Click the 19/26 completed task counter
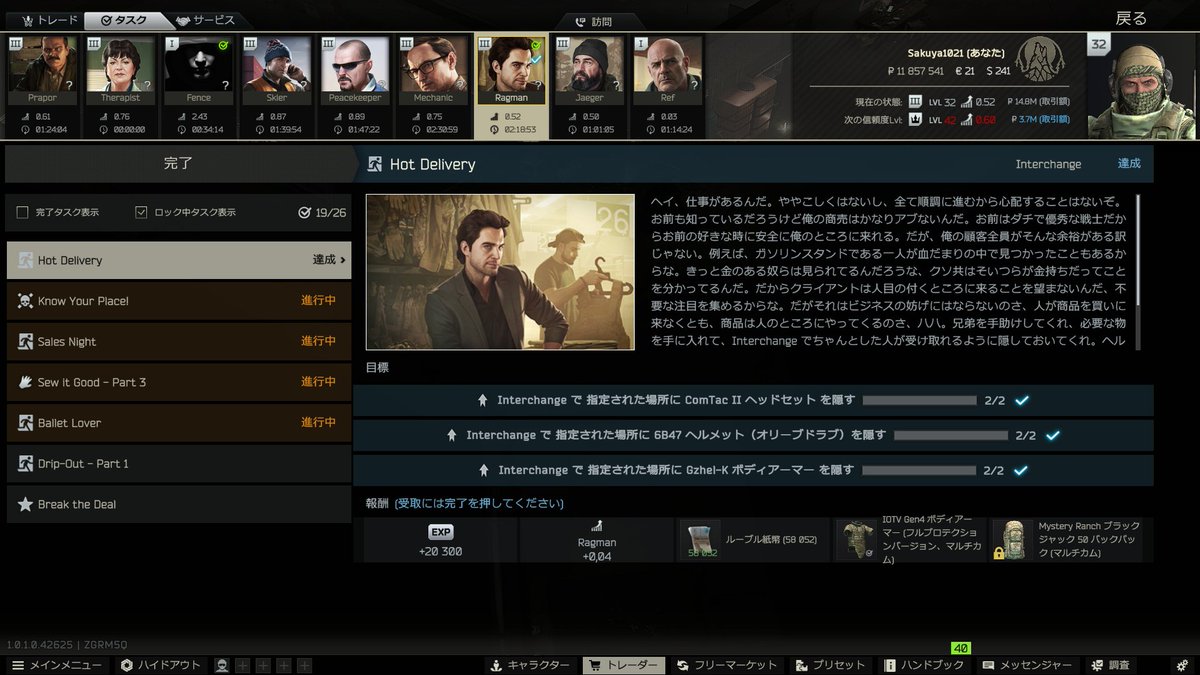This screenshot has width=1200, height=675. pos(322,212)
